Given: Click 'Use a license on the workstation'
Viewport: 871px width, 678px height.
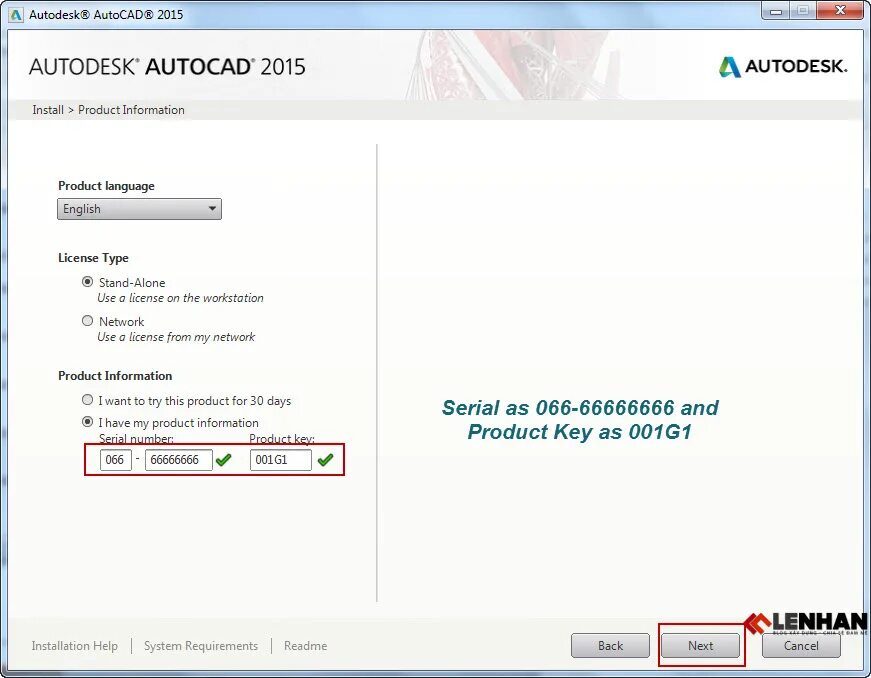Looking at the screenshot, I should (x=181, y=298).
